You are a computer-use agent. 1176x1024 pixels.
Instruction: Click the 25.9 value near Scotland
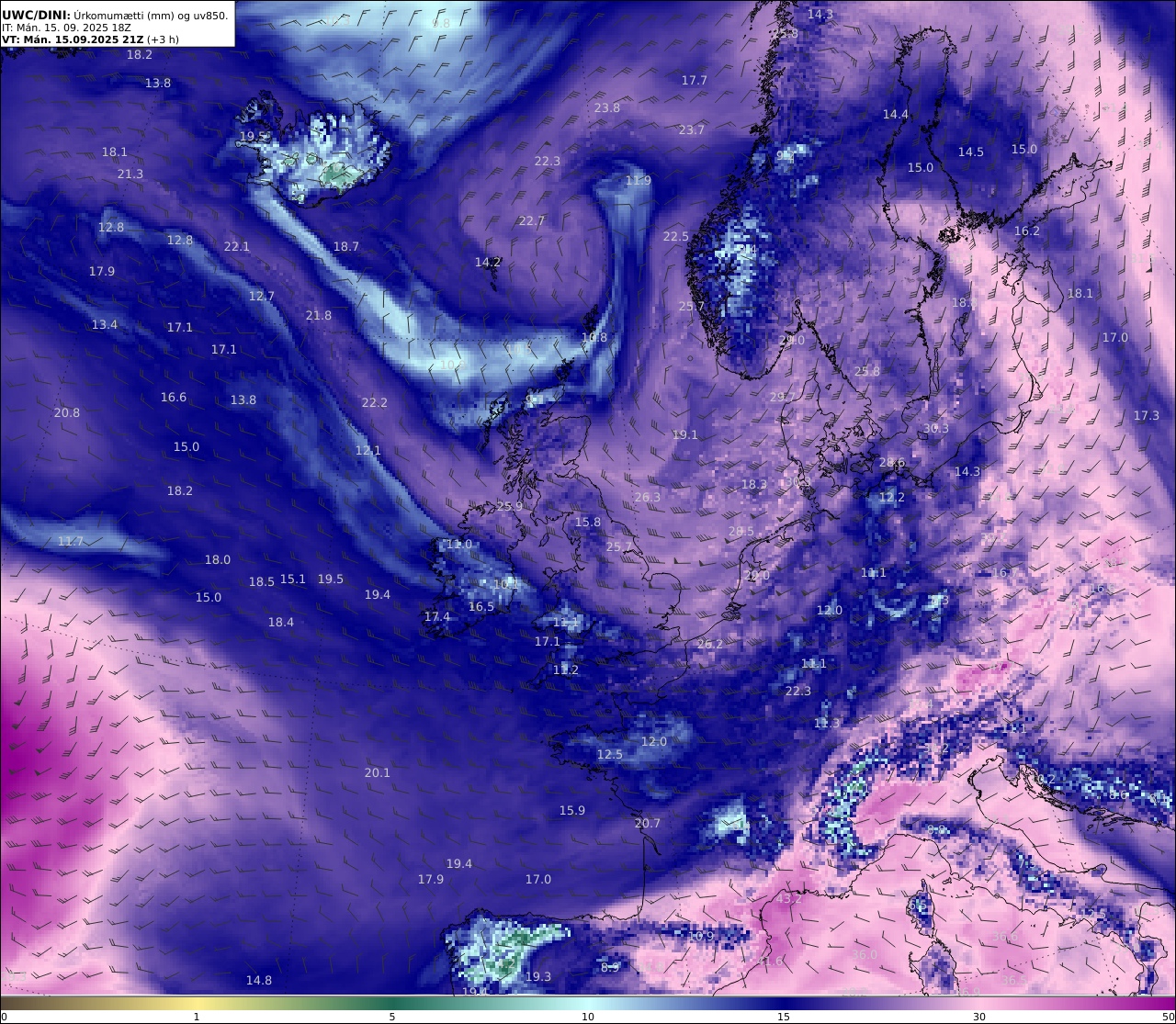pyautogui.click(x=510, y=506)
